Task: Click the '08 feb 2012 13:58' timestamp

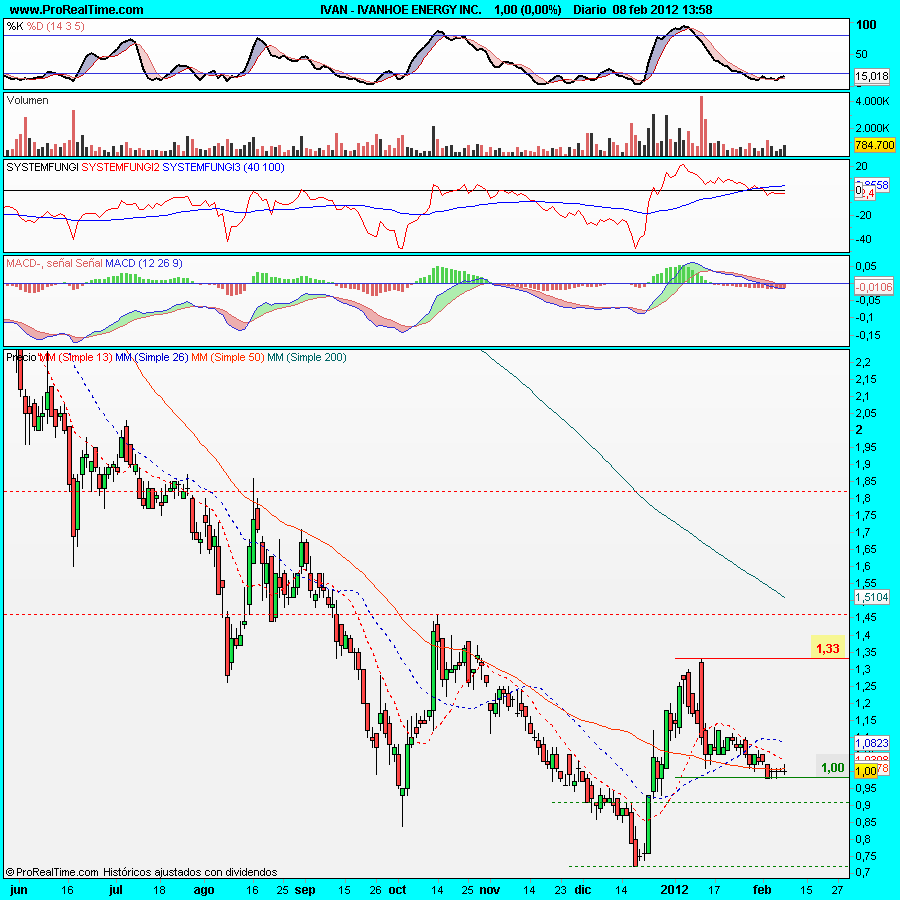Action: click(662, 9)
